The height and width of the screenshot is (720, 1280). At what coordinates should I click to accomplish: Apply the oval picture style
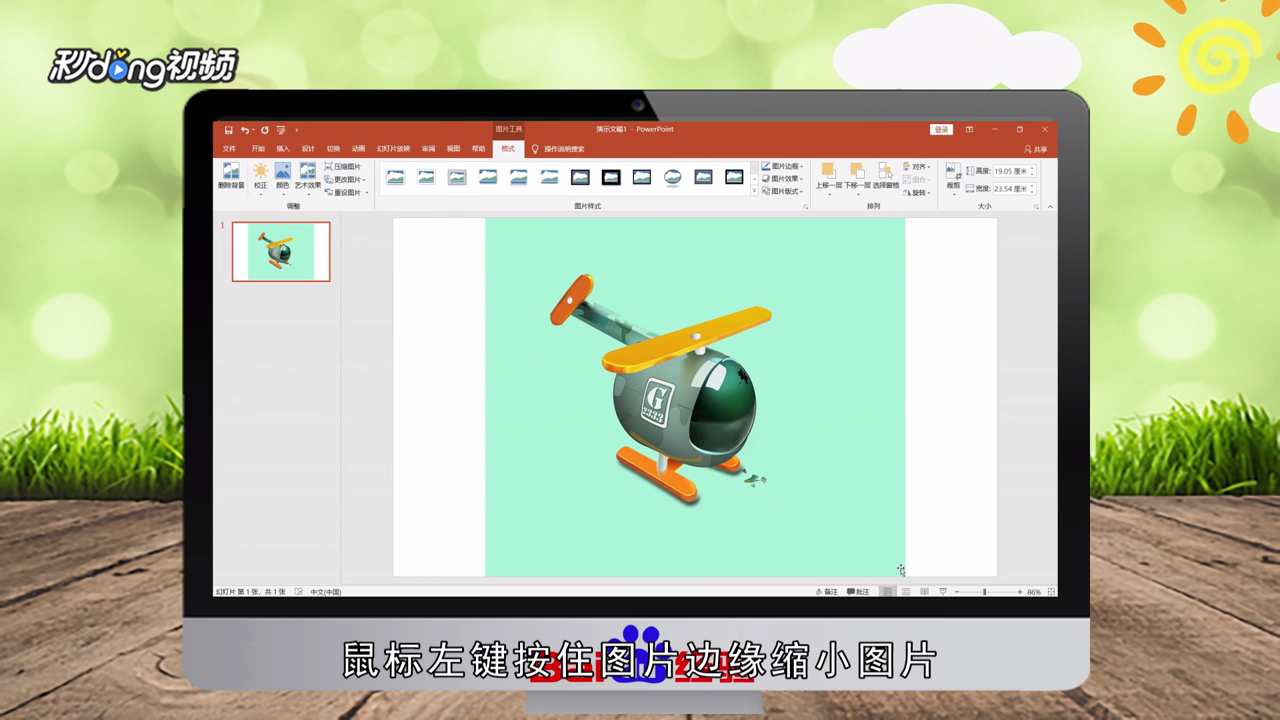(x=673, y=177)
